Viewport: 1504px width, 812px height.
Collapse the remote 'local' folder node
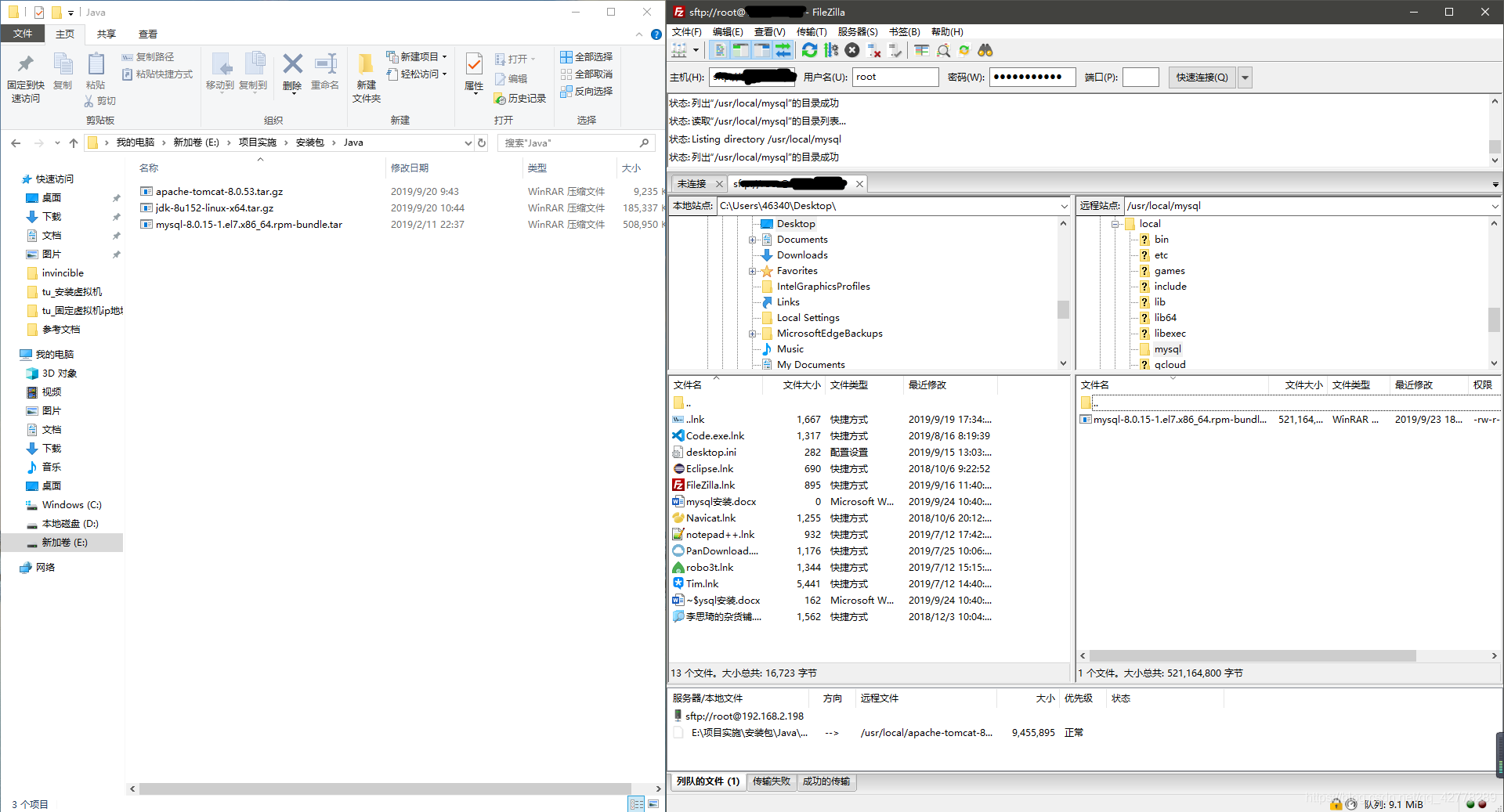pos(1115,224)
